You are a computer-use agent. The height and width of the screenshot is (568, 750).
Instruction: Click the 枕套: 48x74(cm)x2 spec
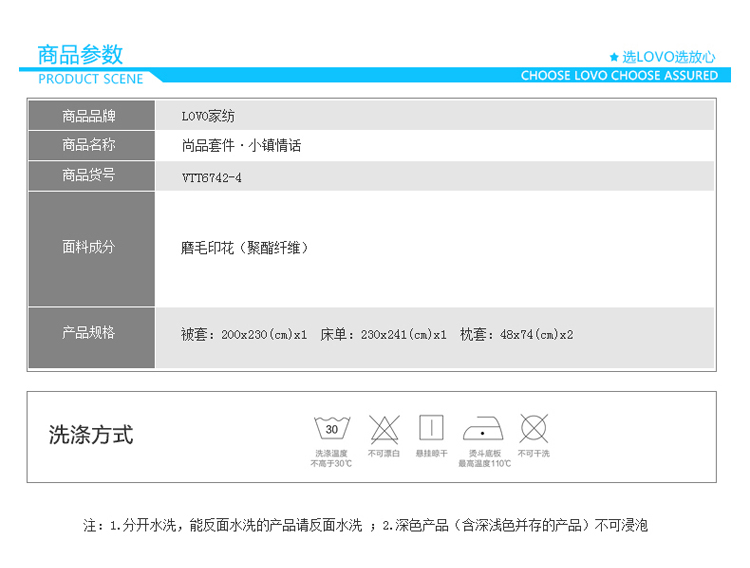click(x=517, y=334)
